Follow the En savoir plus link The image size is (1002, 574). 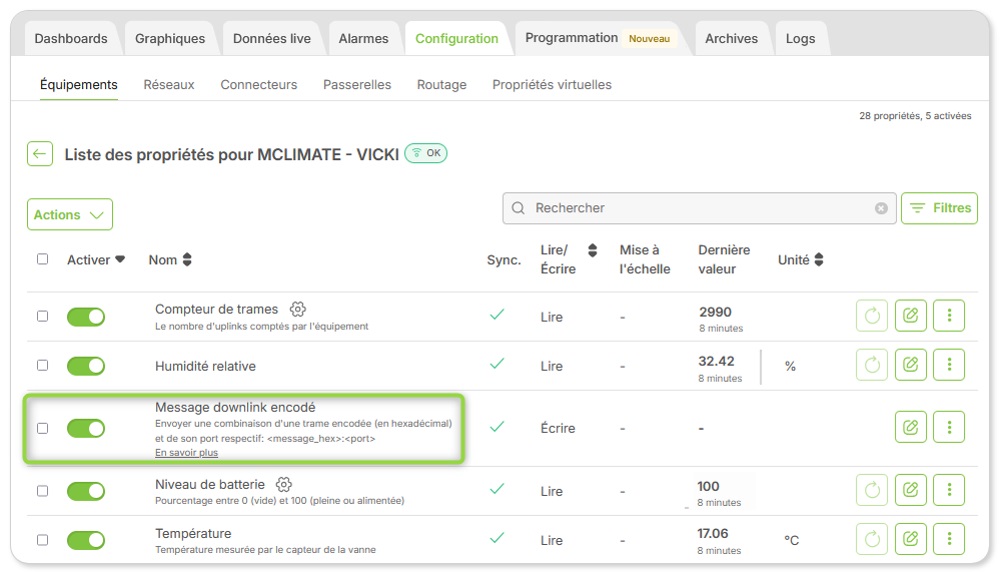coord(186,453)
